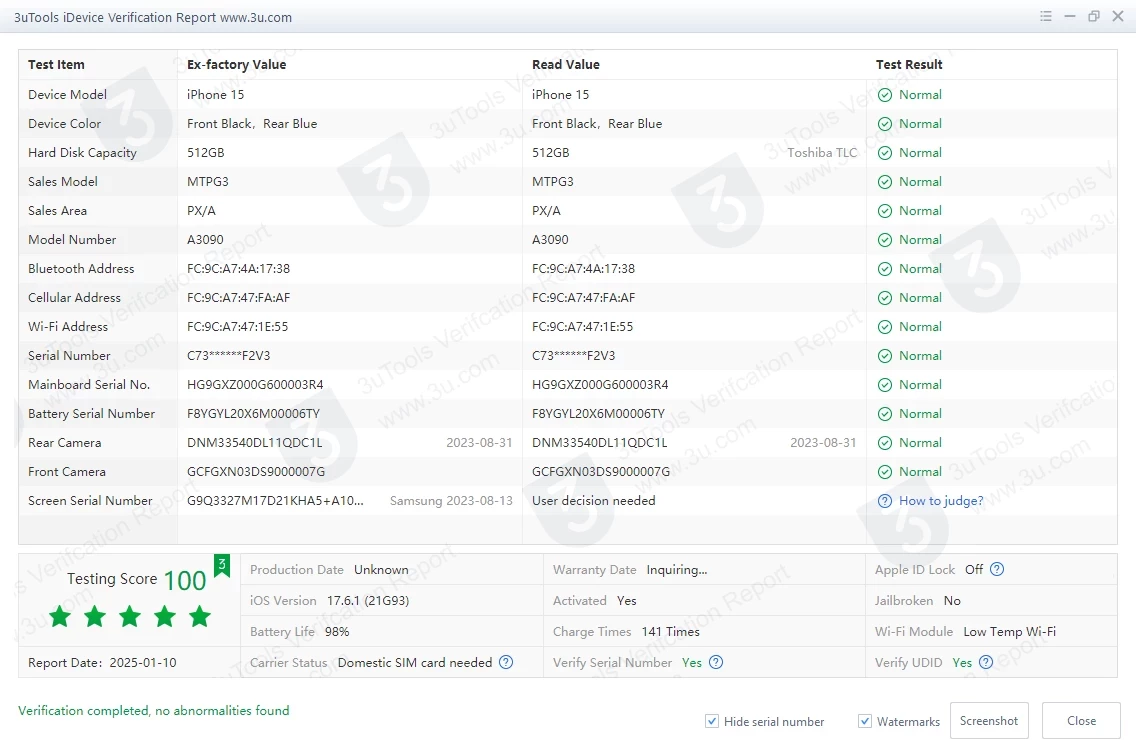Click the Samsung 2023-08-13 text
This screenshot has height=753, width=1136.
(x=451, y=501)
